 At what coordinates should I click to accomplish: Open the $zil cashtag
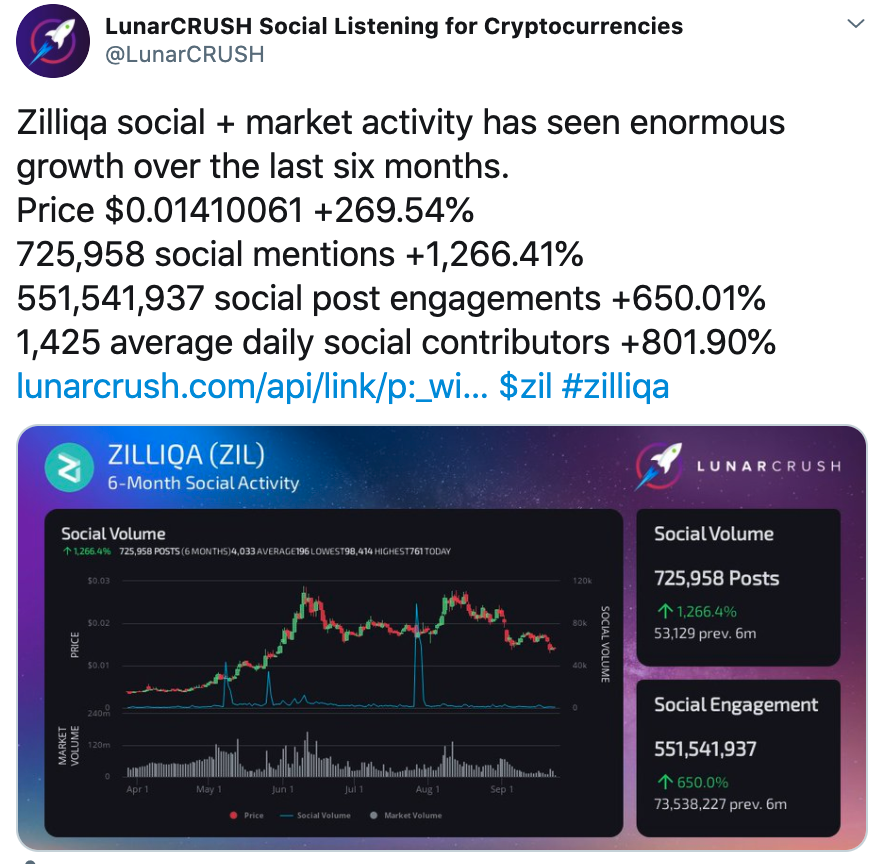click(x=525, y=386)
